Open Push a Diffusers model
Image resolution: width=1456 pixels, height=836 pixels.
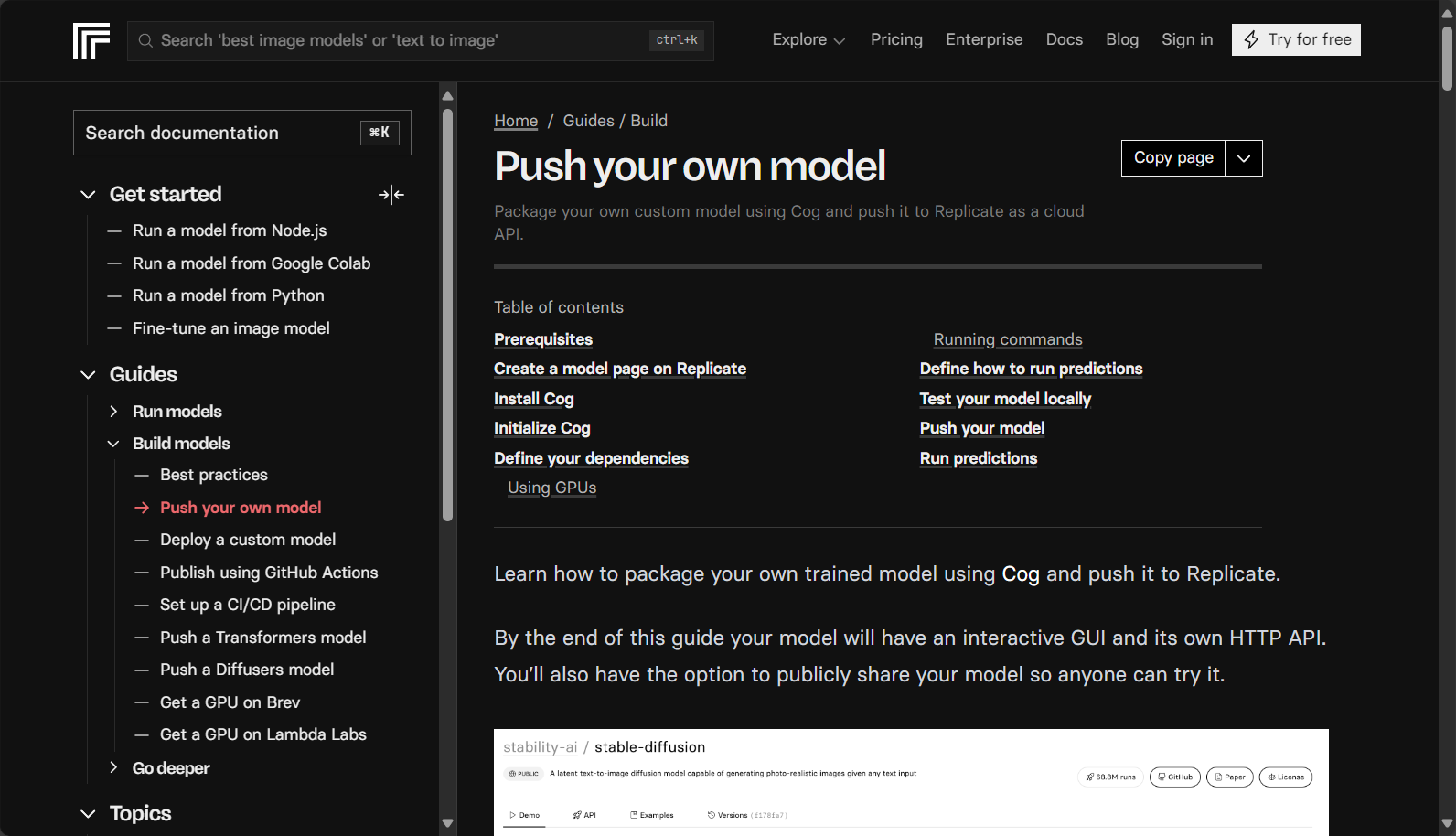point(247,670)
